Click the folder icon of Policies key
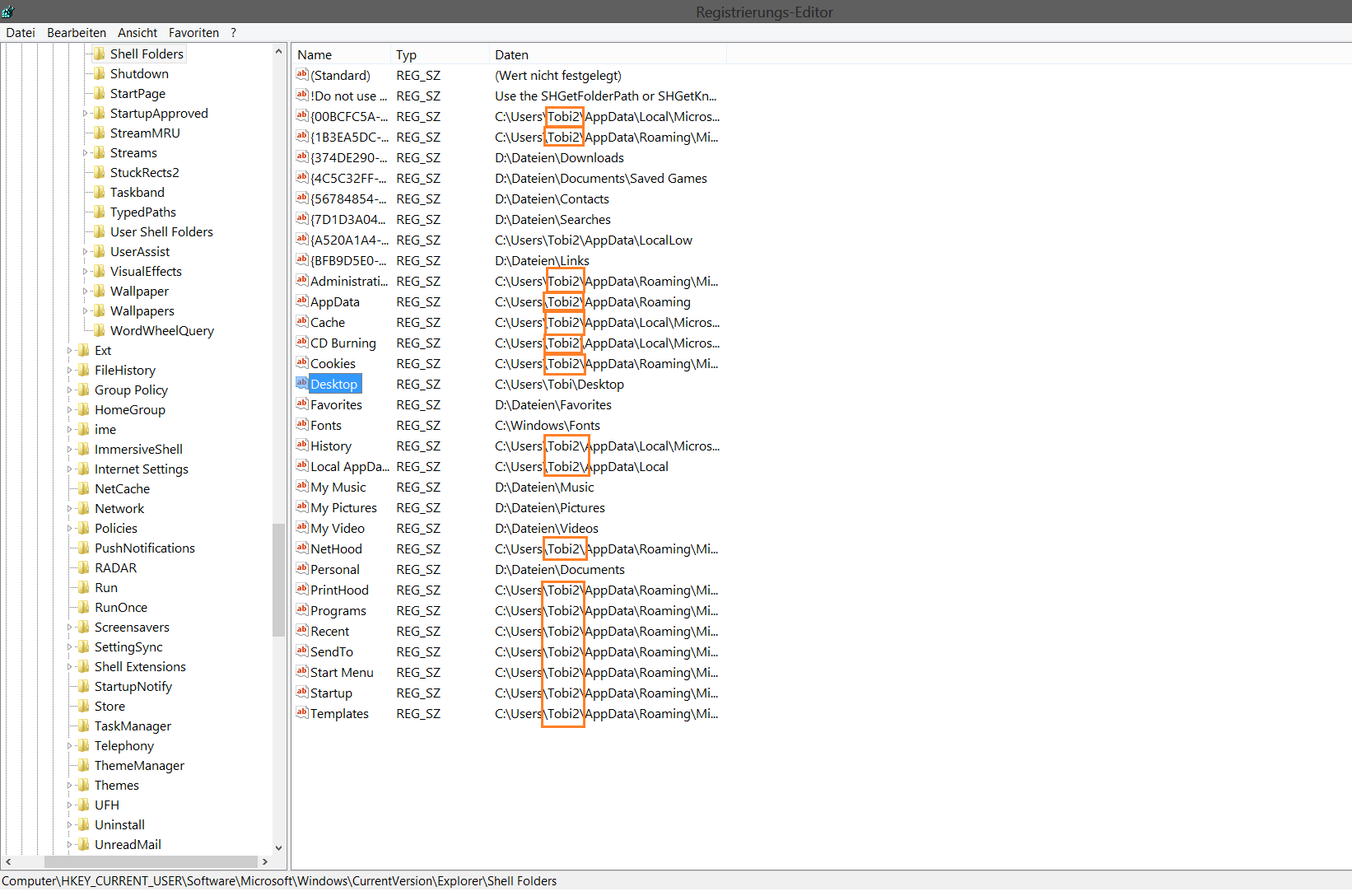 [x=84, y=528]
